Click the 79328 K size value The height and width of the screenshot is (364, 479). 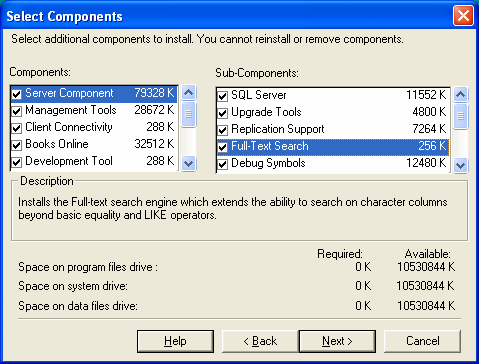click(x=154, y=93)
